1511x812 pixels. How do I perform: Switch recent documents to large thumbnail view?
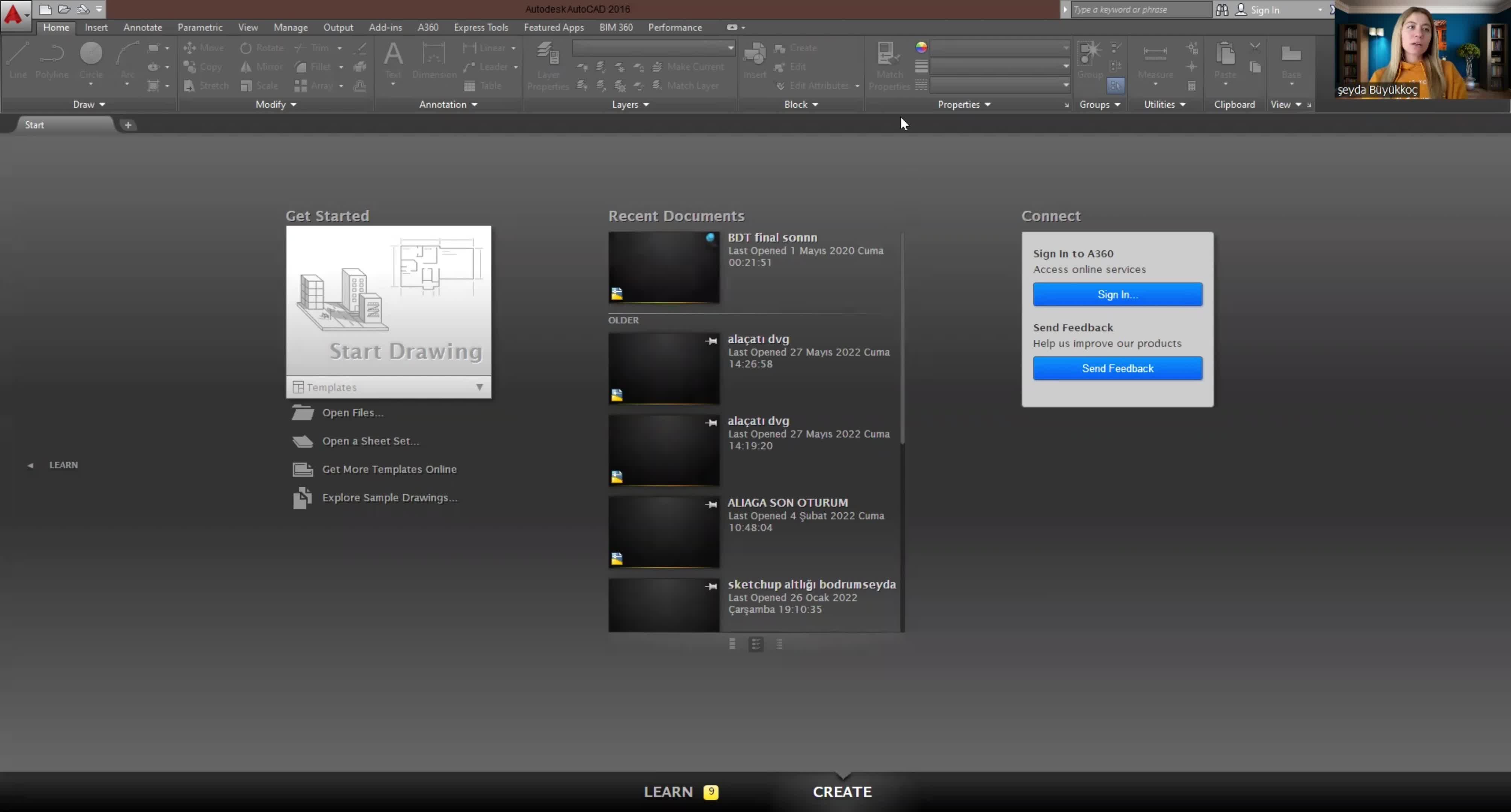click(732, 644)
